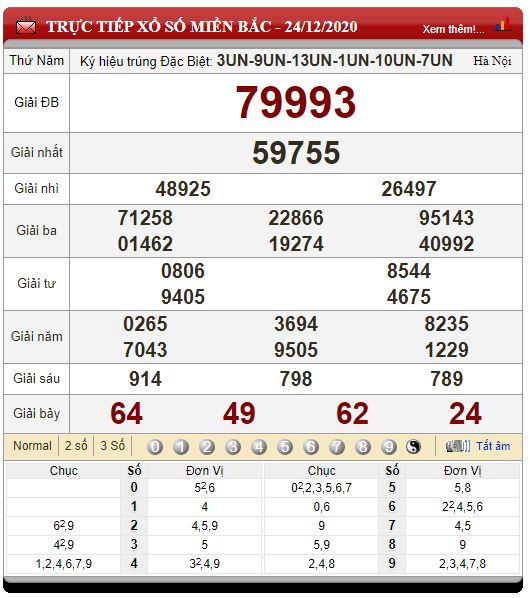This screenshot has height=598, width=530.
Task: Click the sound speaker icon
Action: pyautogui.click(x=458, y=446)
